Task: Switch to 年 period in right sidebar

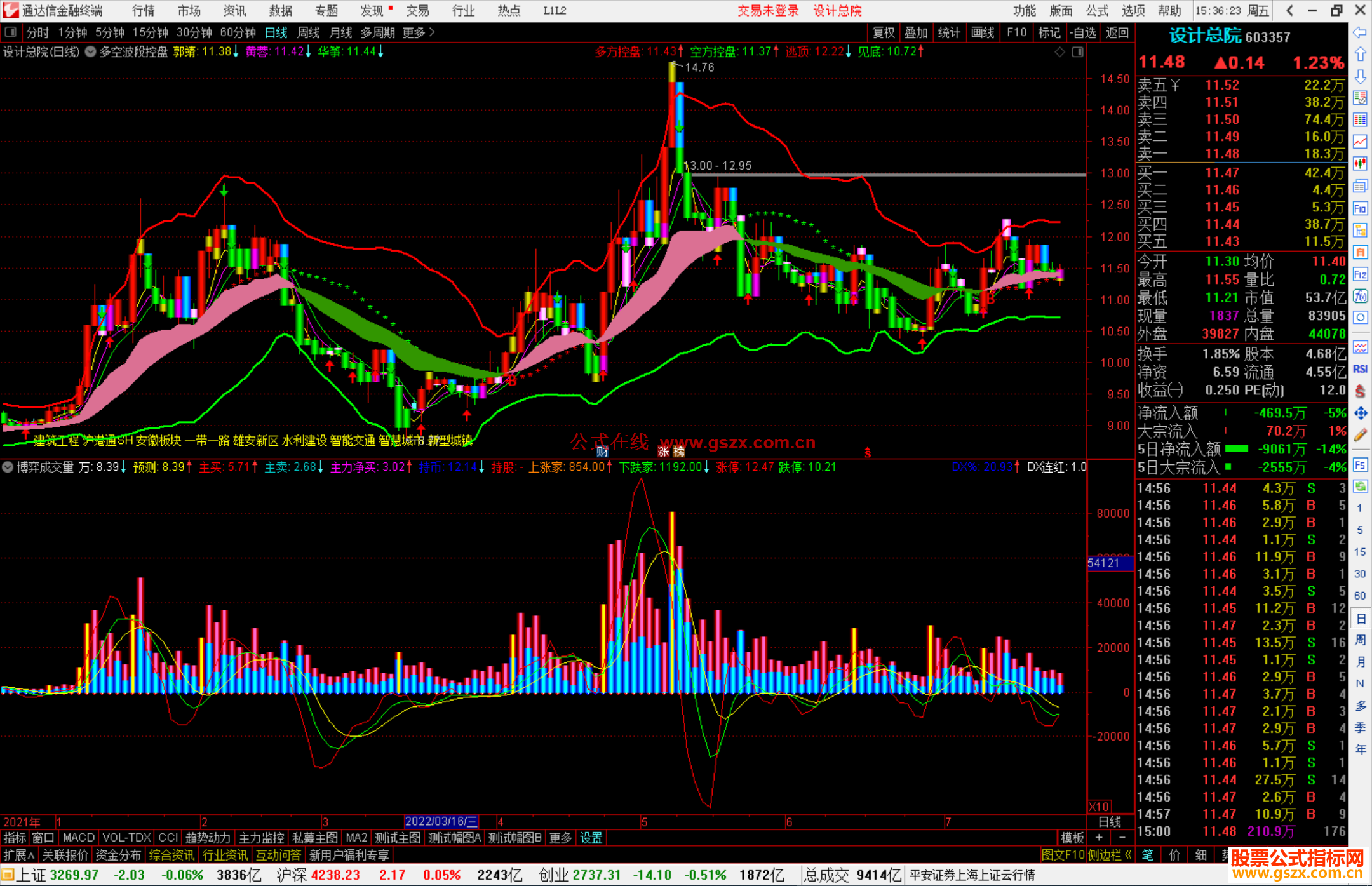Action: [x=1360, y=749]
